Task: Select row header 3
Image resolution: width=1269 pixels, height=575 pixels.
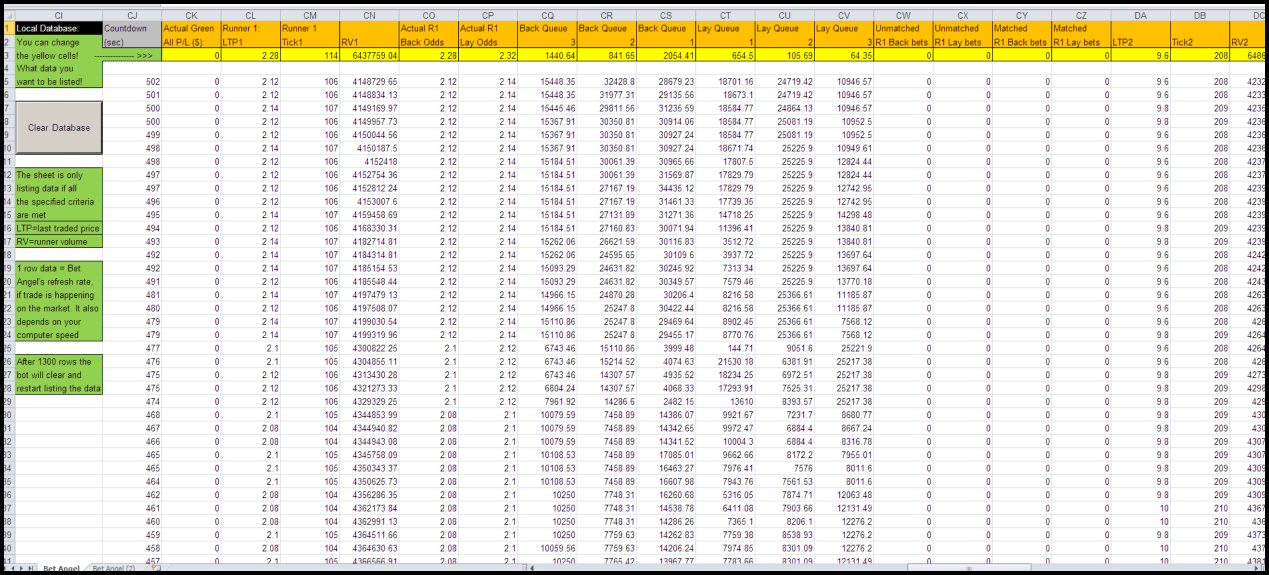Action: coord(9,56)
